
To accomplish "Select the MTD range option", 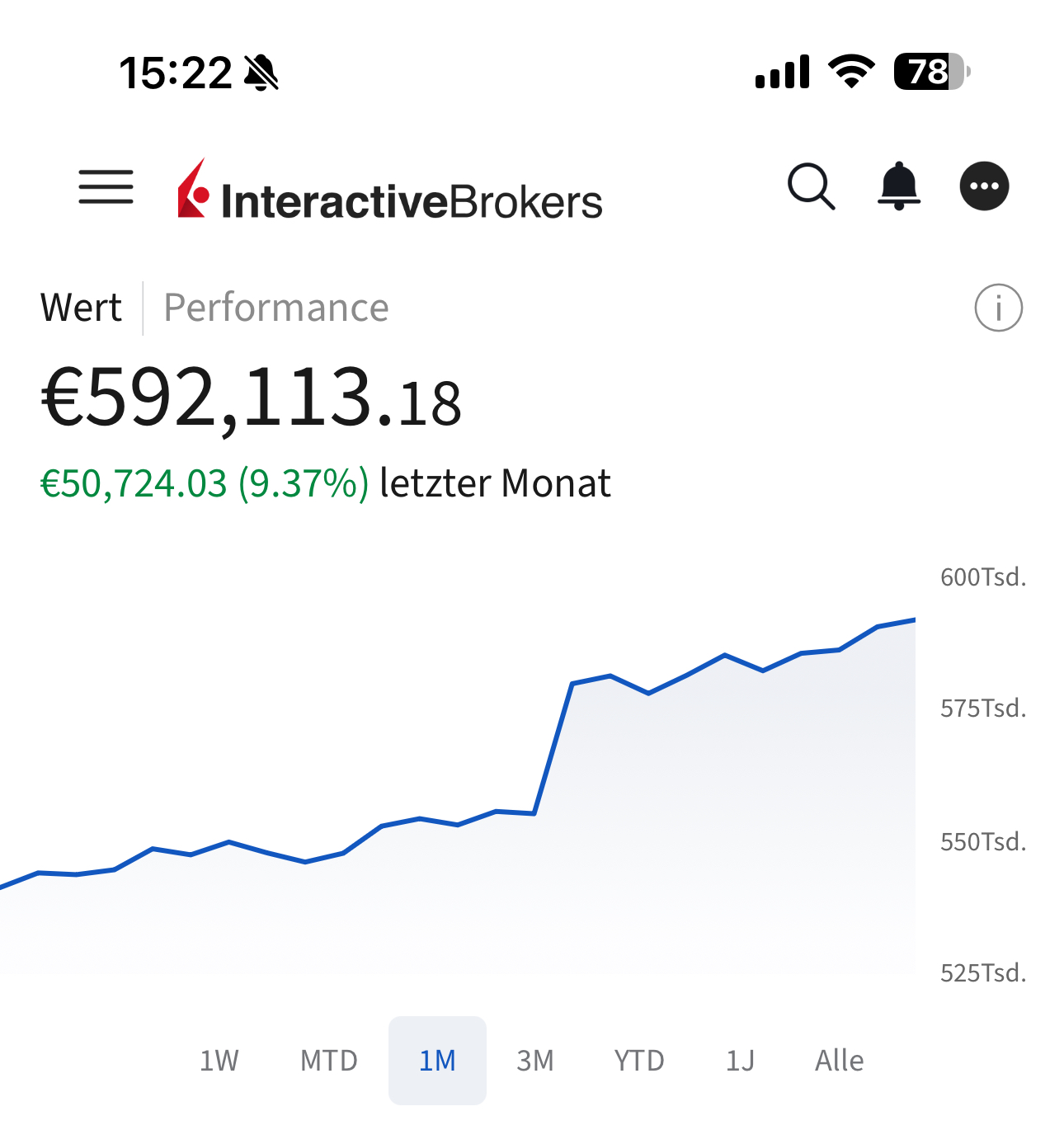I will [x=328, y=1061].
